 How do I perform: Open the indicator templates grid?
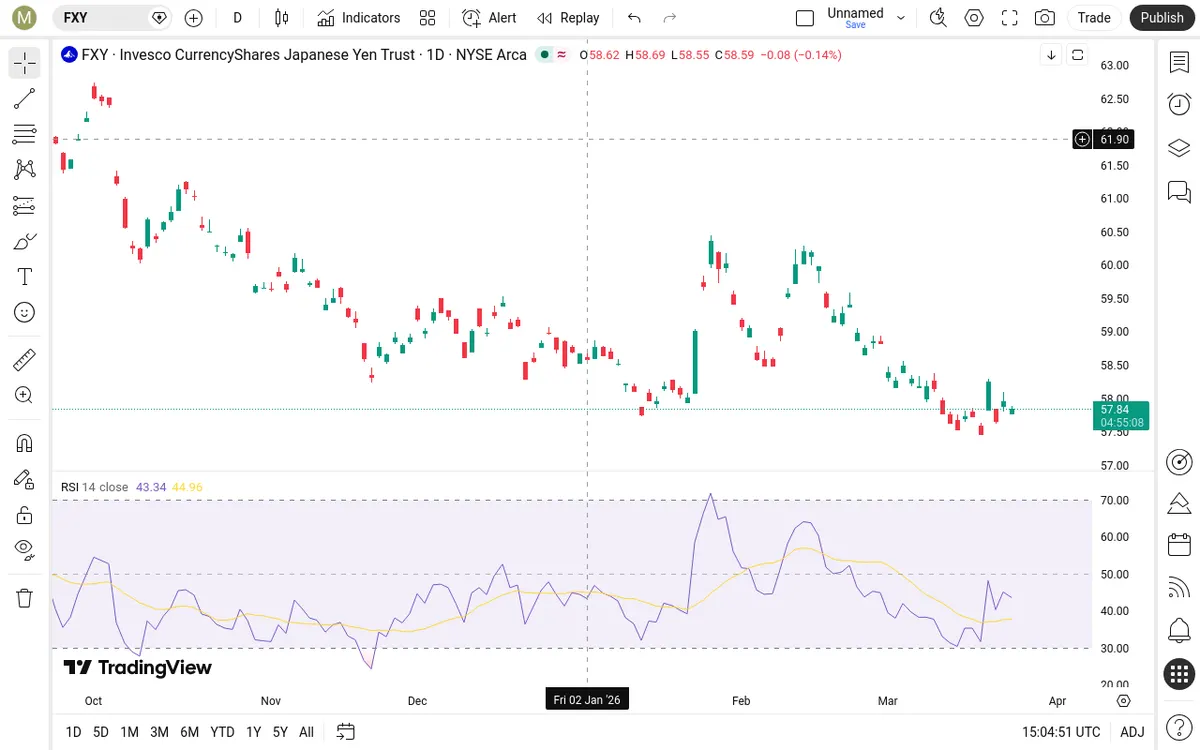pos(428,17)
